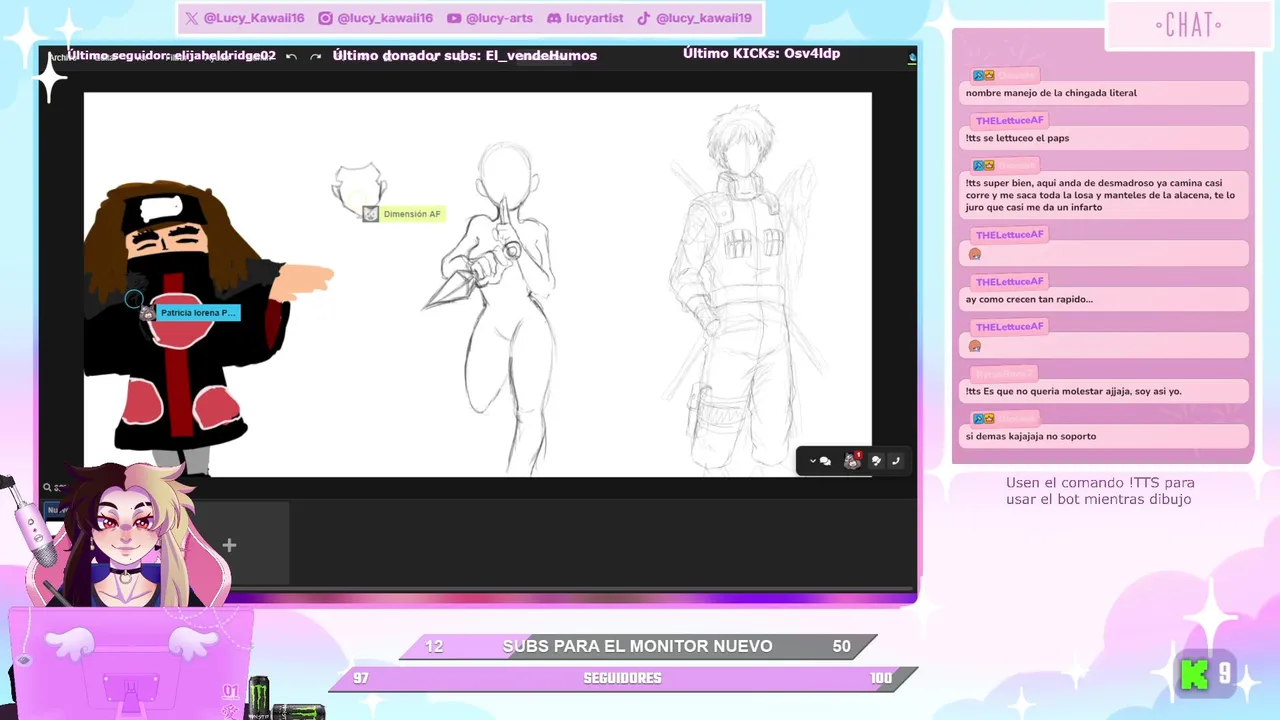
Task: Click the YouTube icon in social bar
Action: point(454,18)
